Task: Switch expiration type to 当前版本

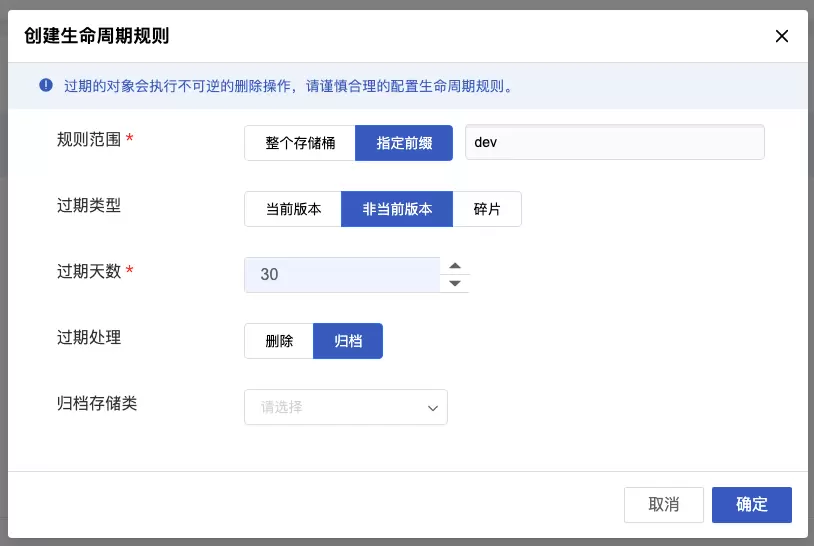Action: coord(293,209)
